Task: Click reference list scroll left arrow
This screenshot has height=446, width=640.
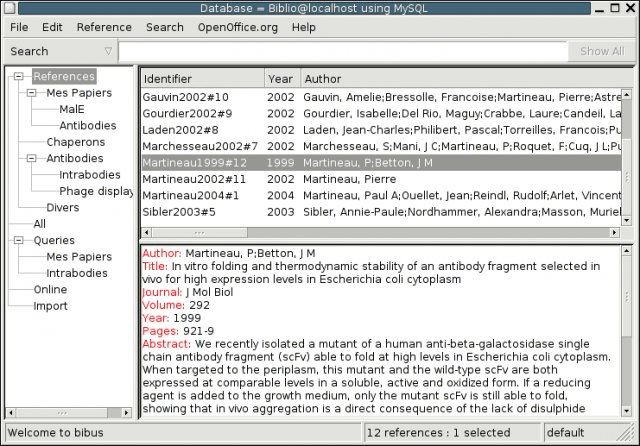Action: coord(147,233)
